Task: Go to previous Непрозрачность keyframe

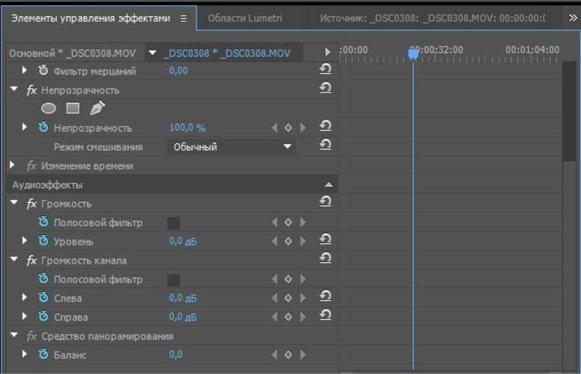Action: (x=275, y=128)
